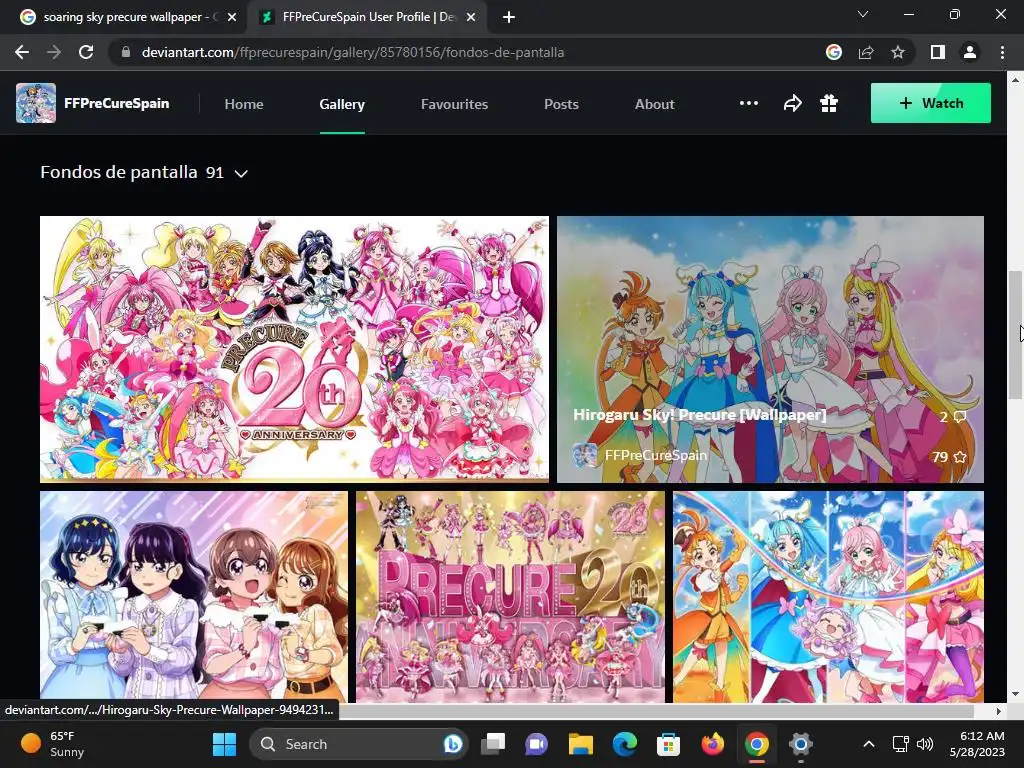
Task: Show hidden system tray icons
Action: click(869, 744)
